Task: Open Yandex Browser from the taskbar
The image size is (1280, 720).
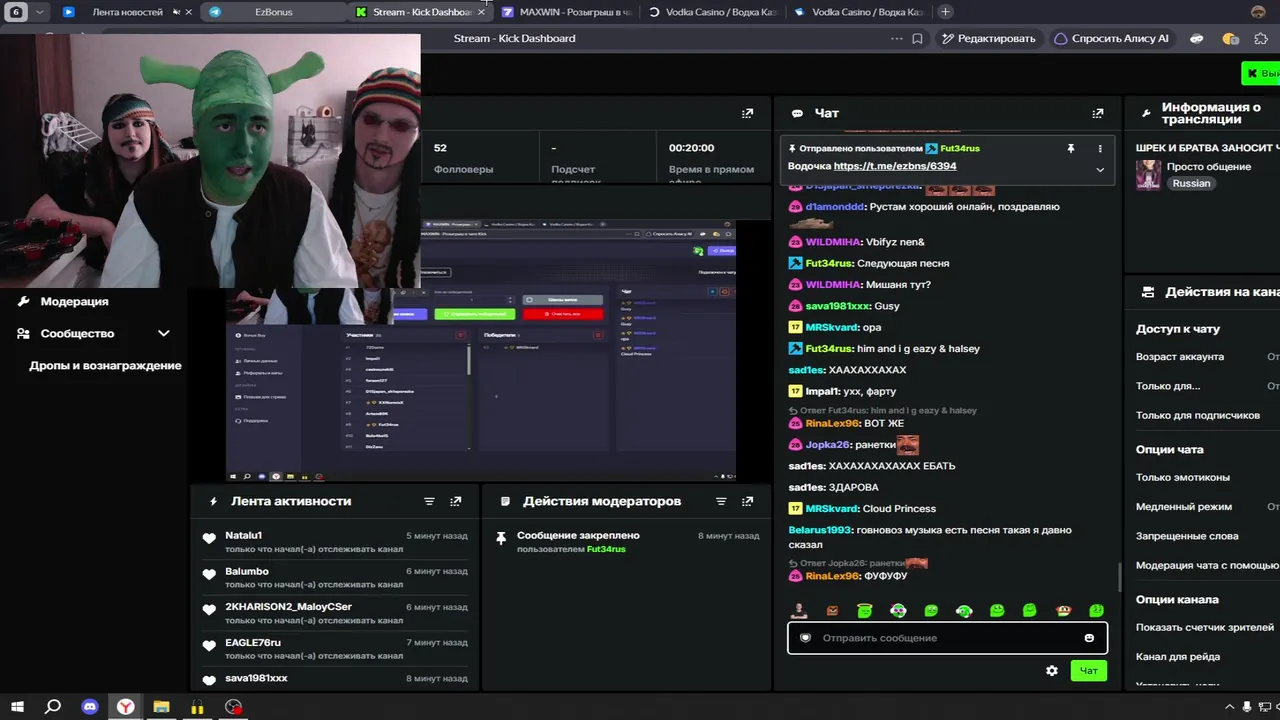Action: pos(126,707)
